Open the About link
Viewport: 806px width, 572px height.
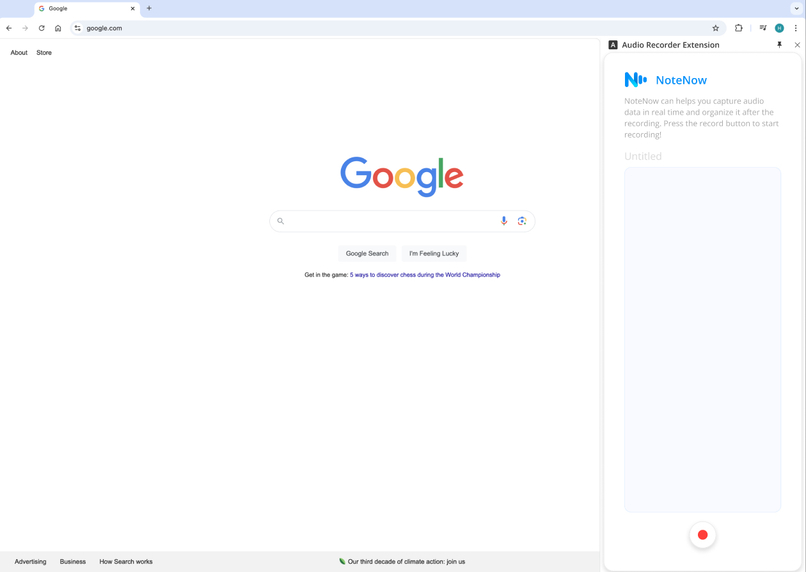[19, 52]
